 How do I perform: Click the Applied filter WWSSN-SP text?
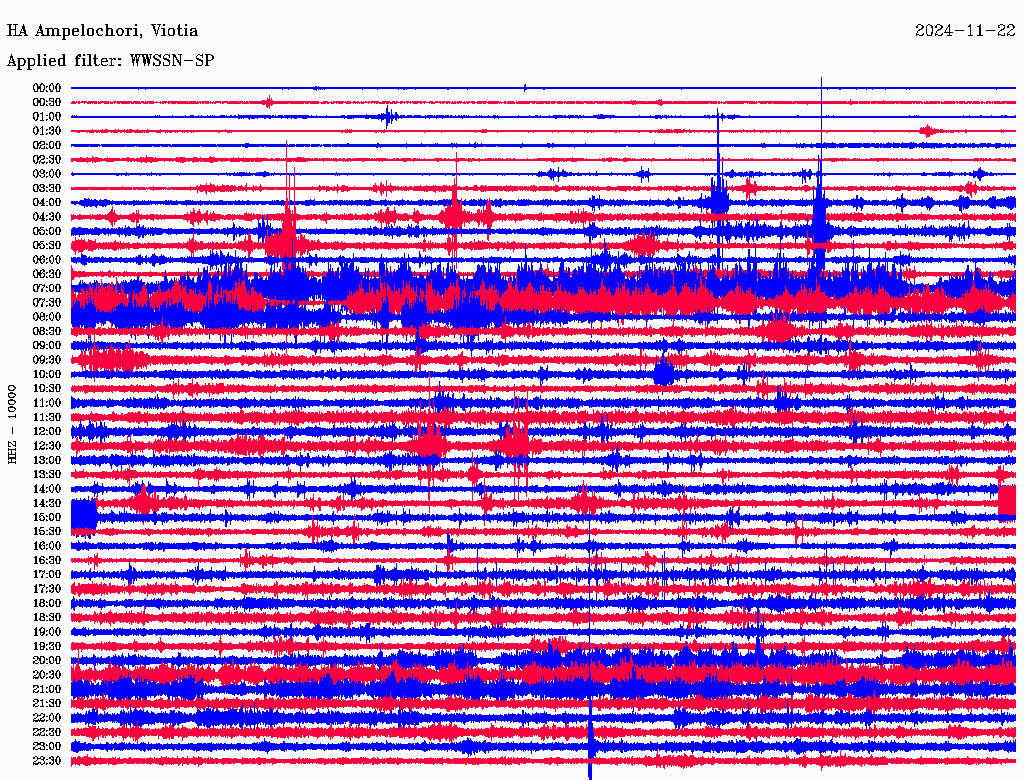coord(110,61)
